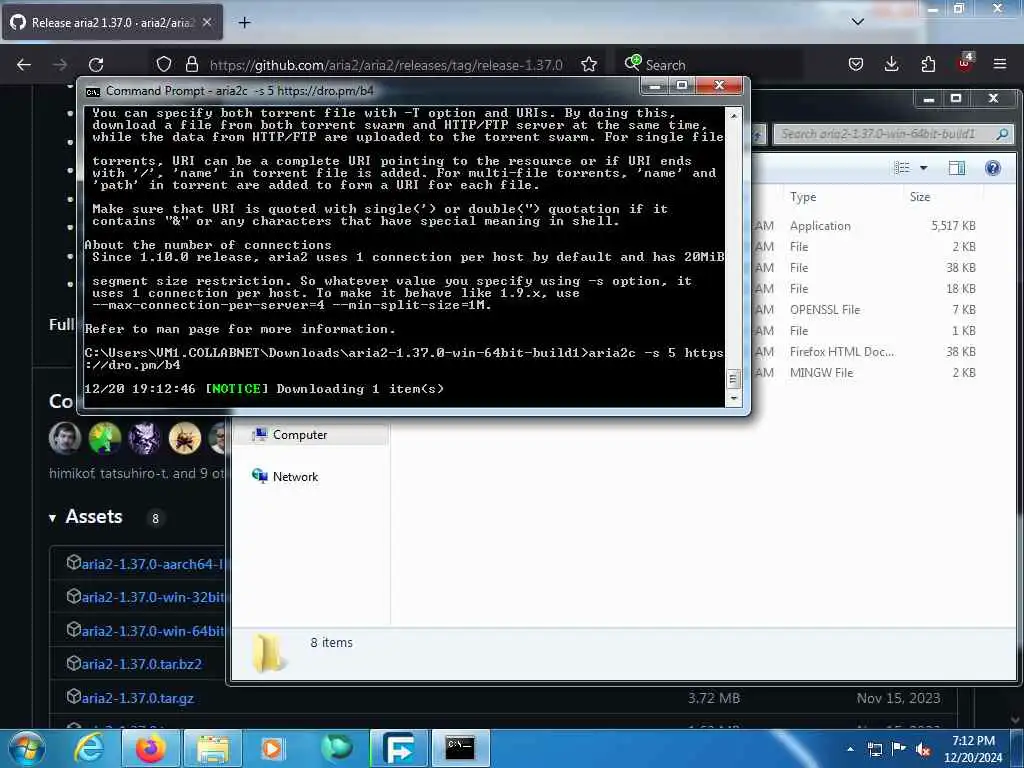Open network tray icon

[874, 749]
